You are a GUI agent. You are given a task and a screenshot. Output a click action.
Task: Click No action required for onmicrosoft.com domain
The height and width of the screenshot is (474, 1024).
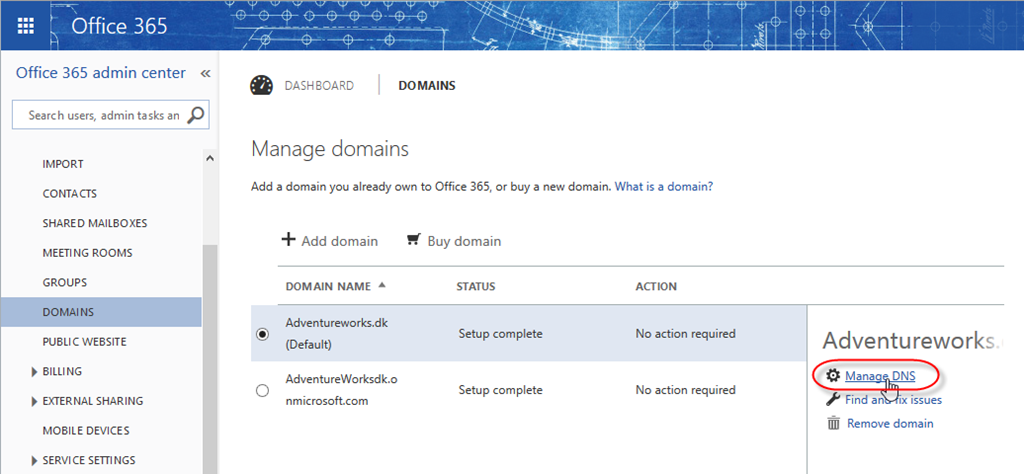click(x=685, y=390)
